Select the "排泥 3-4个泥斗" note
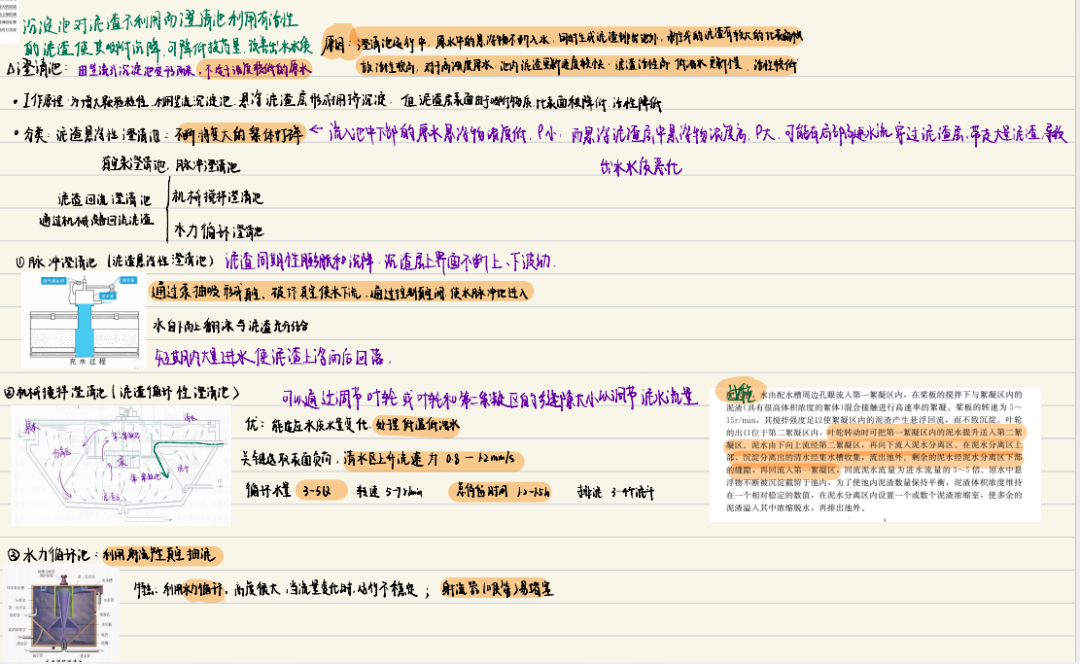 pos(613,491)
